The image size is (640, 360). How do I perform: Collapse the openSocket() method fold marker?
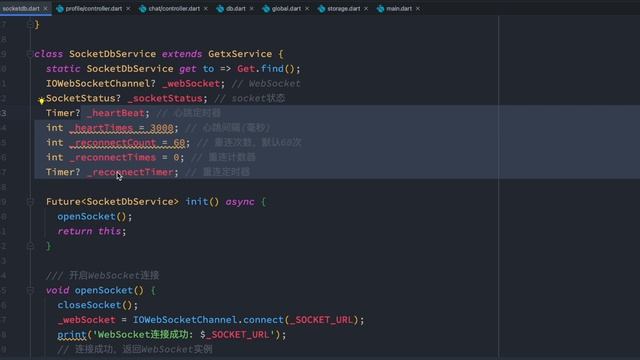click(x=30, y=290)
